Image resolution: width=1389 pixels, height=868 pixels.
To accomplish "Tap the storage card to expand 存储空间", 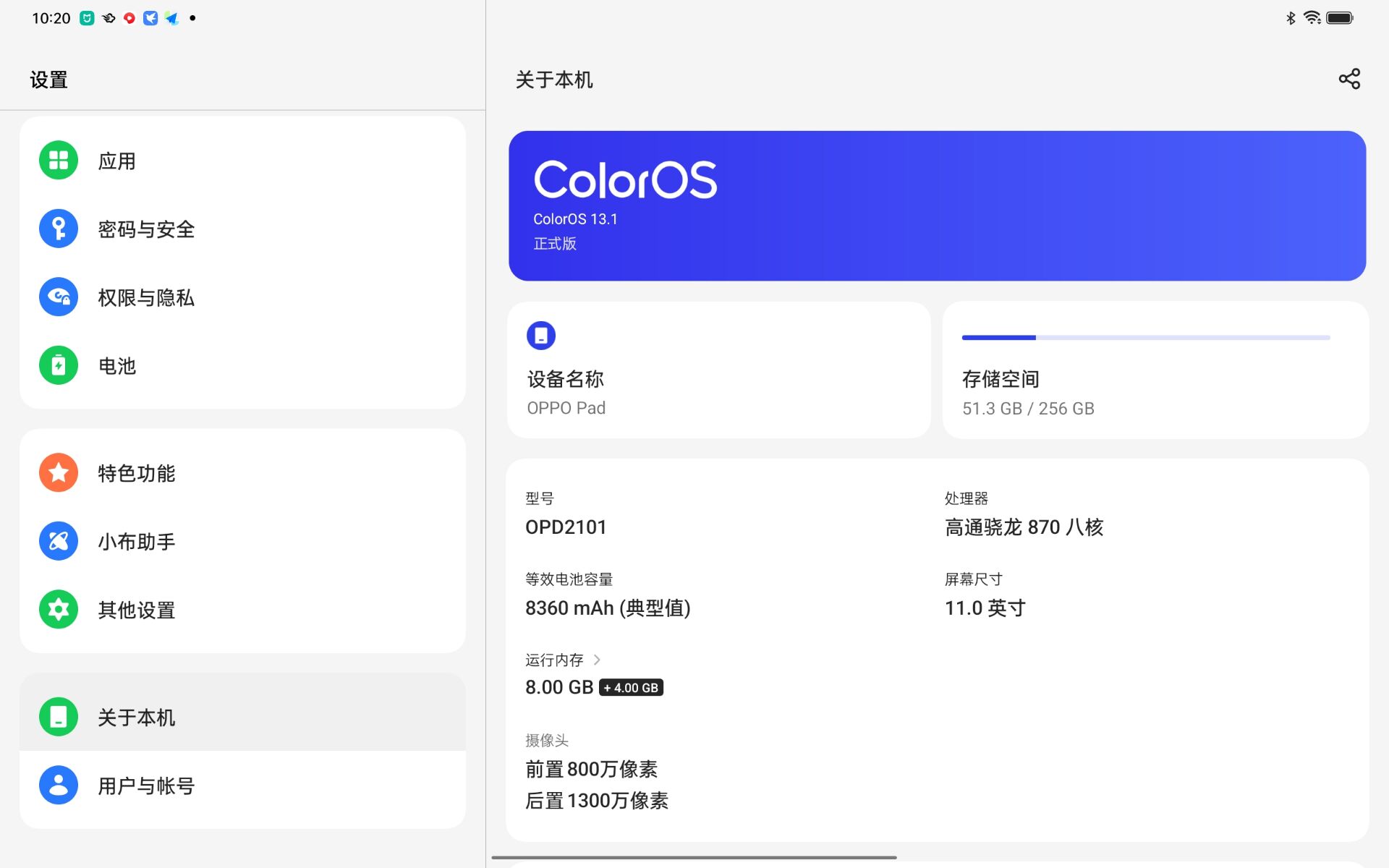I will (x=1153, y=370).
